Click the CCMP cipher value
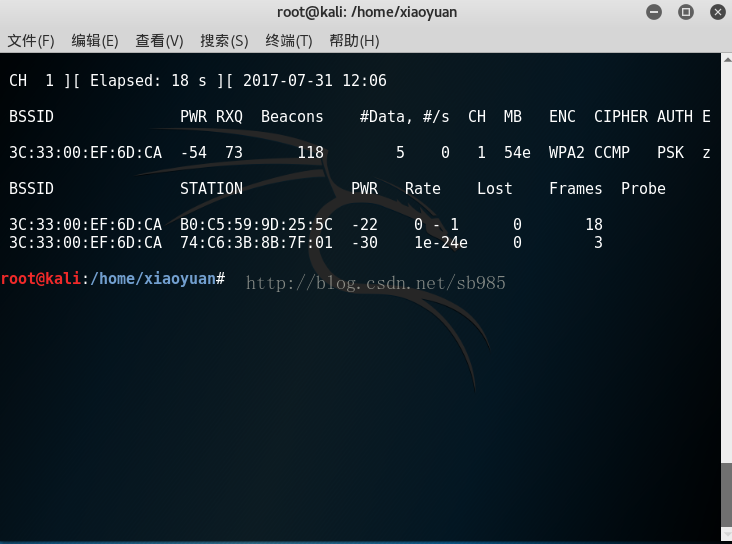 [612, 152]
